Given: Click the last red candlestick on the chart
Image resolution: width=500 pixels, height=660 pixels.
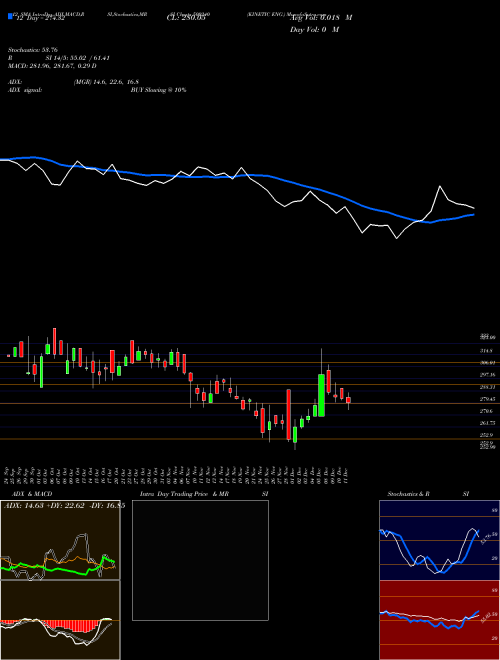Looking at the screenshot, I should (348, 400).
